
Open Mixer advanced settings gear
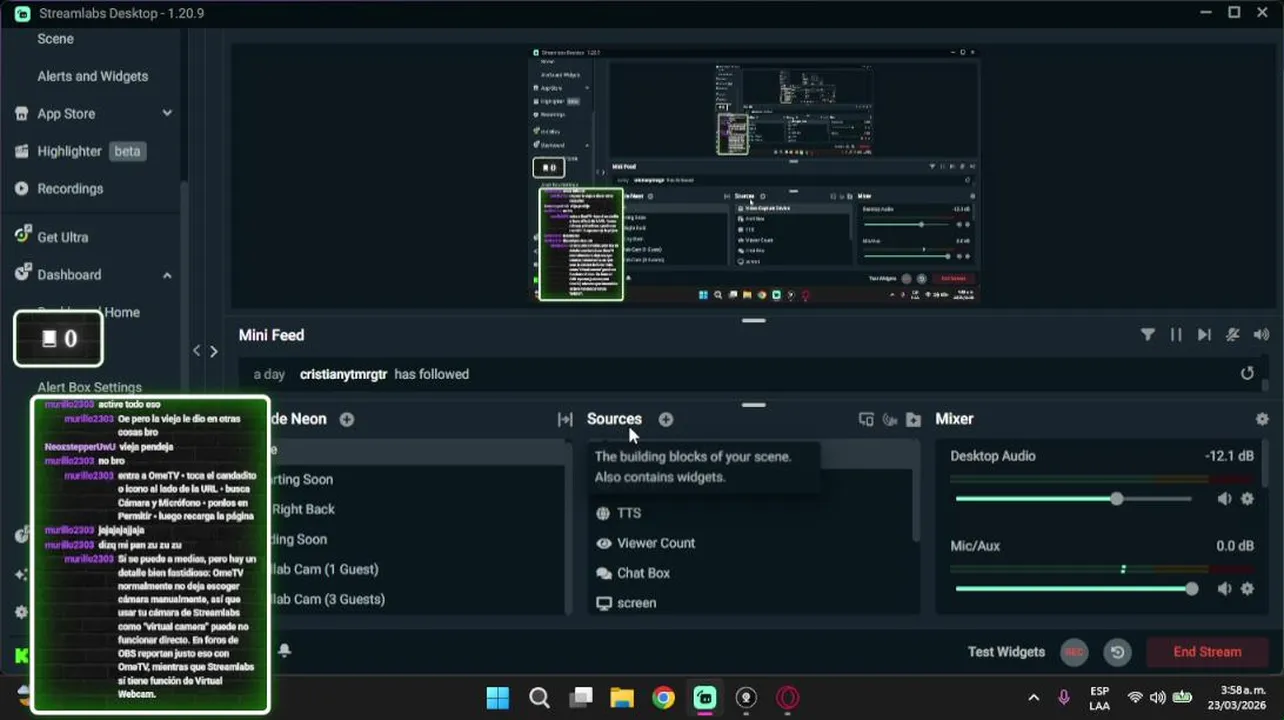coord(1262,419)
